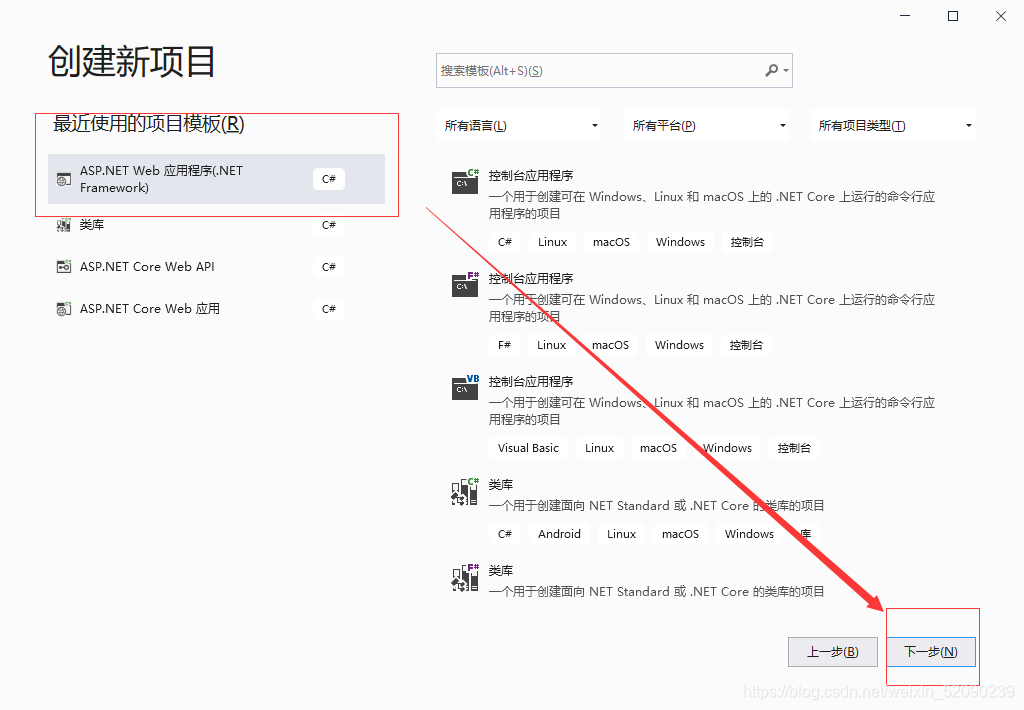Click Windows tag under VB console app
The height and width of the screenshot is (710, 1024).
(727, 448)
